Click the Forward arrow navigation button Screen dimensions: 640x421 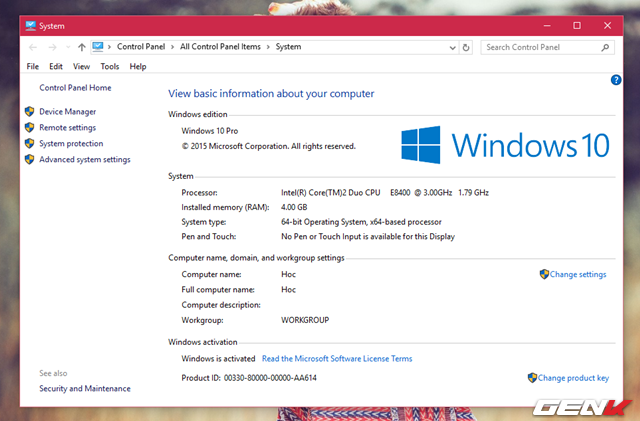[52, 47]
